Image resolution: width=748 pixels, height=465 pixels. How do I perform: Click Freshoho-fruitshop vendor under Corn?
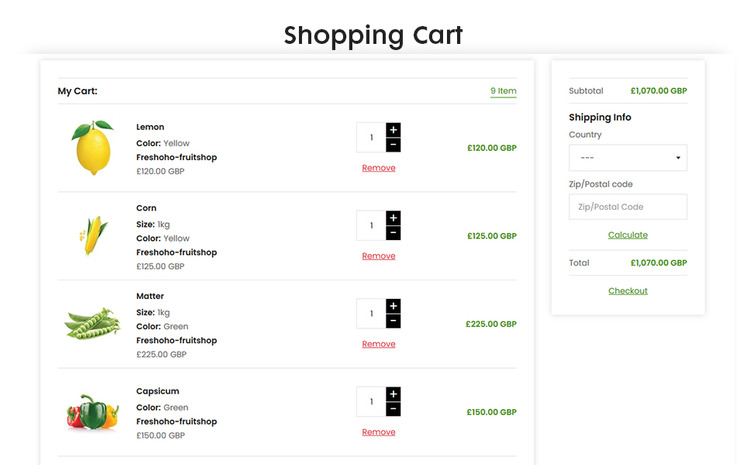pyautogui.click(x=177, y=252)
